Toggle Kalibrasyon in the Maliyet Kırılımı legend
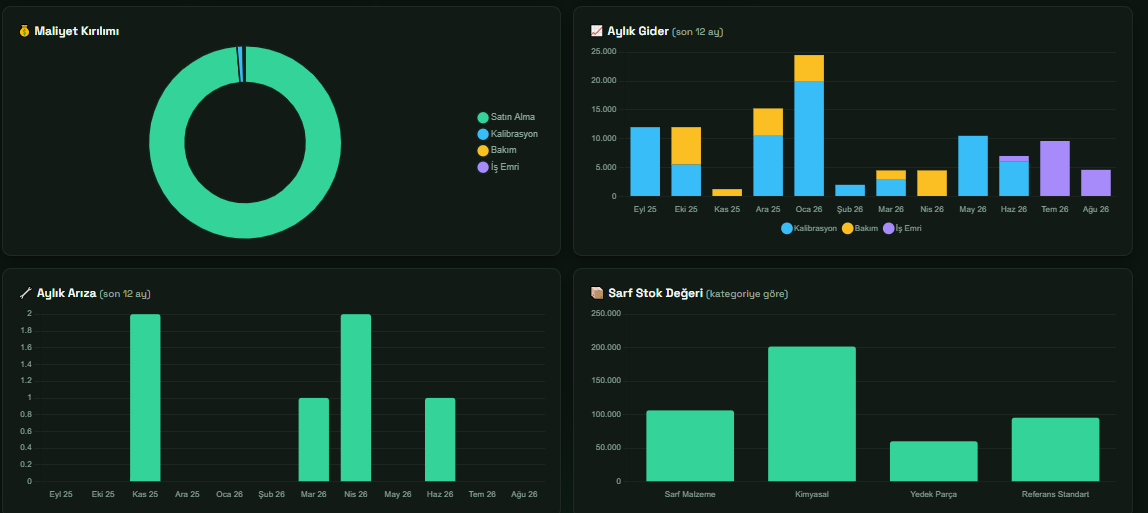 [x=507, y=134]
